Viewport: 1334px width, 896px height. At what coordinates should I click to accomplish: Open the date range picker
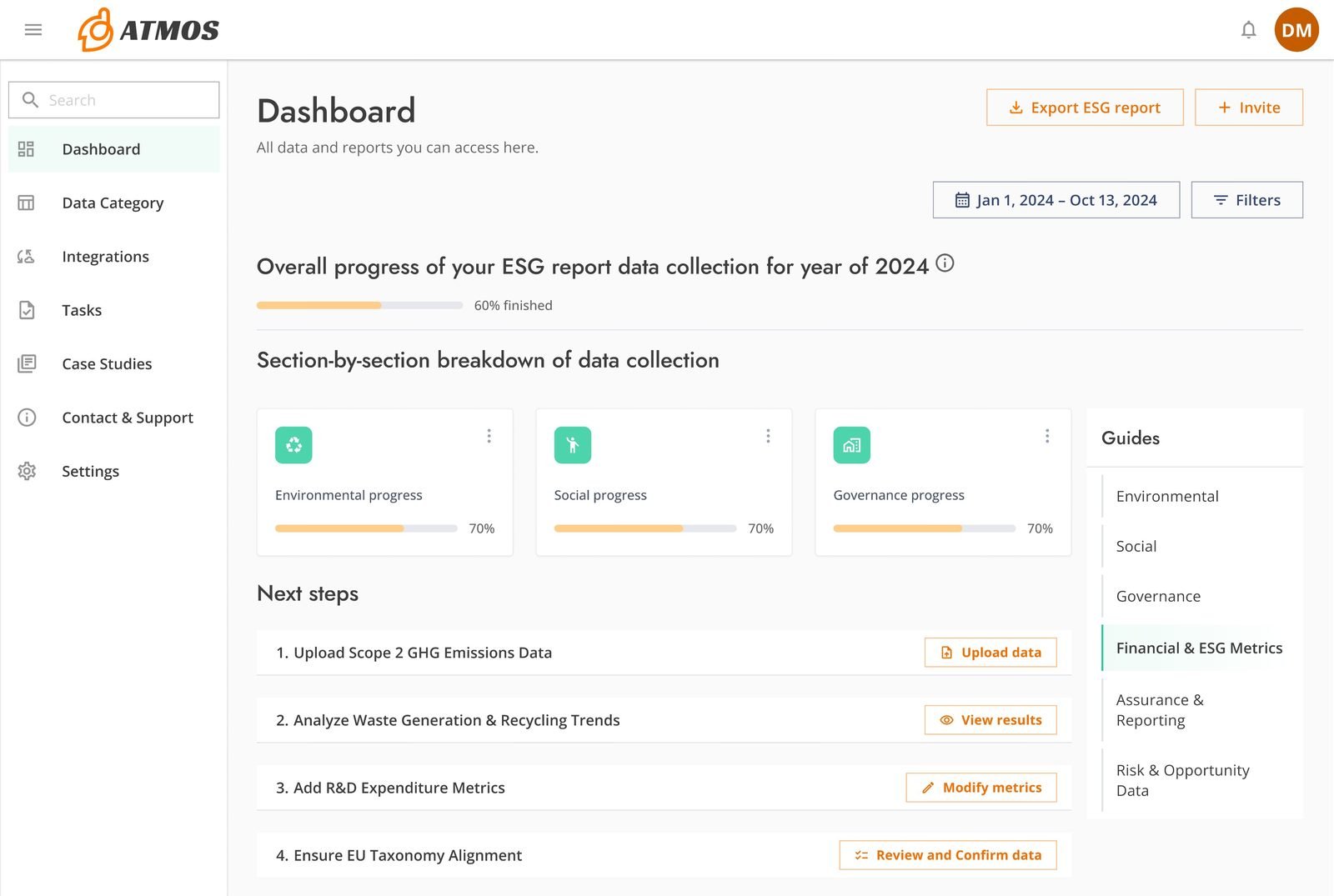click(x=1056, y=200)
